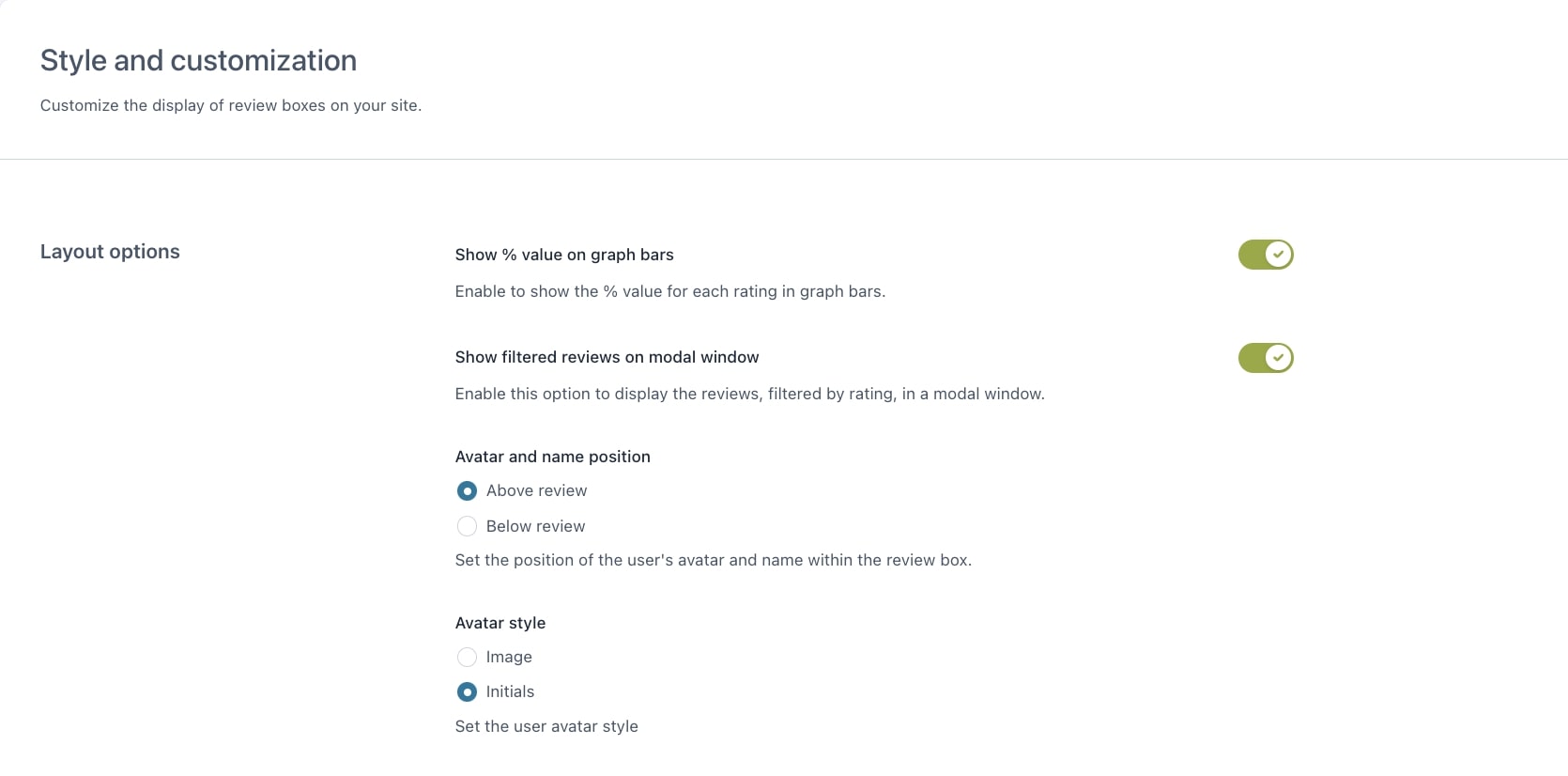Click the checkmark icon in the modal window toggle
1568x776 pixels.
[x=1278, y=358]
